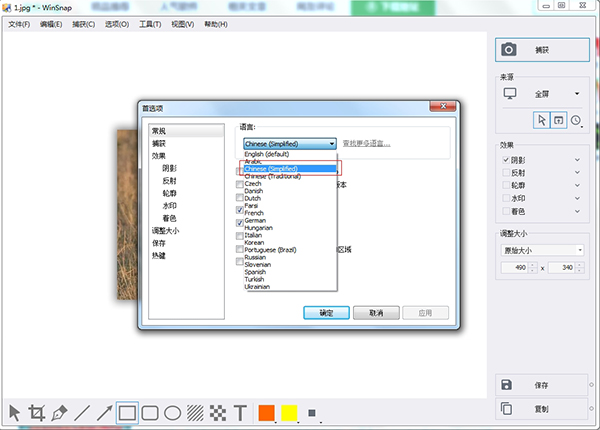The height and width of the screenshot is (430, 600).
Task: Toggle the 阴影 shadow effect checkbox
Action: 506,160
